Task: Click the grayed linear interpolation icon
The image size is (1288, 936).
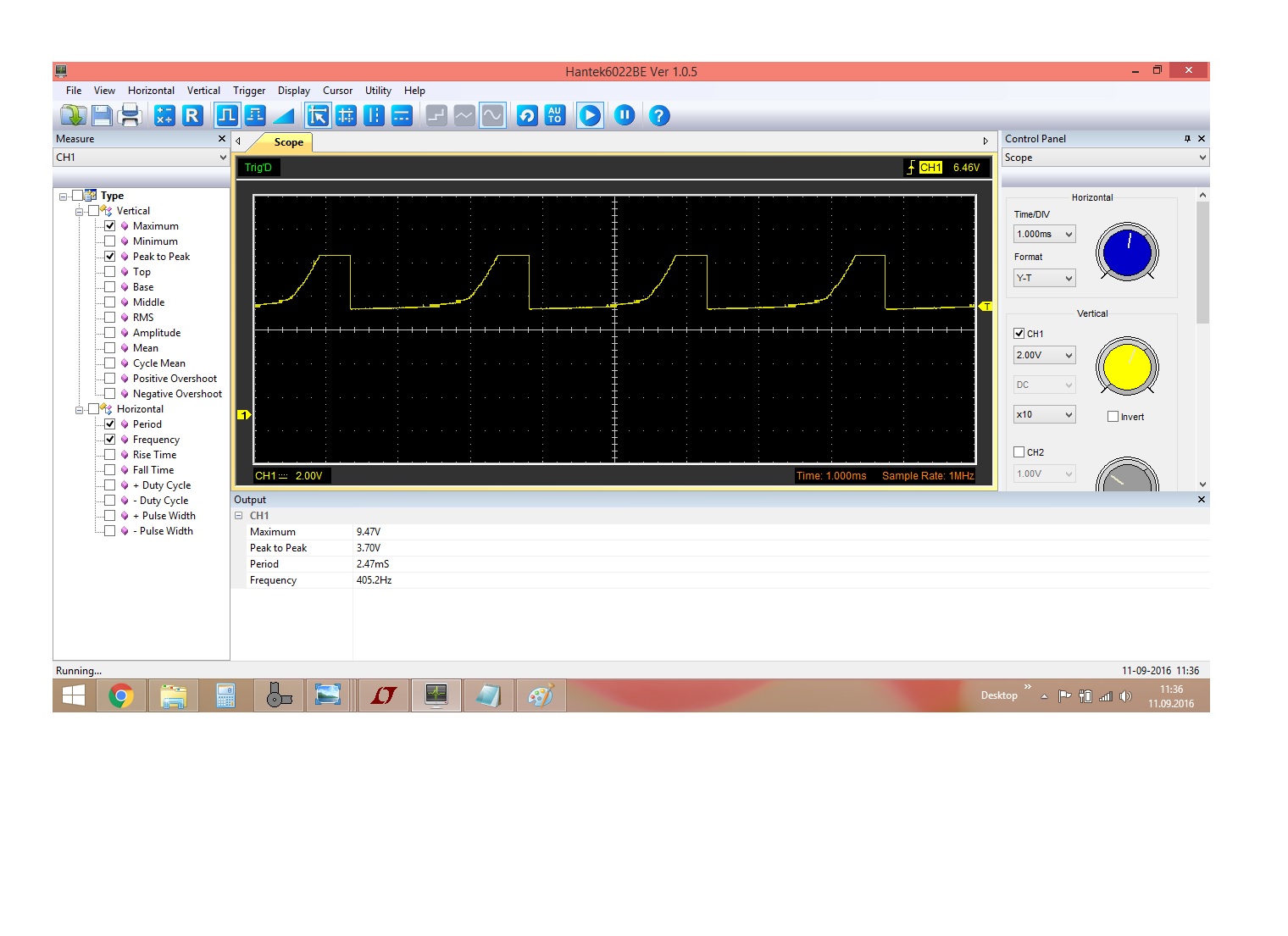Action: tap(464, 115)
